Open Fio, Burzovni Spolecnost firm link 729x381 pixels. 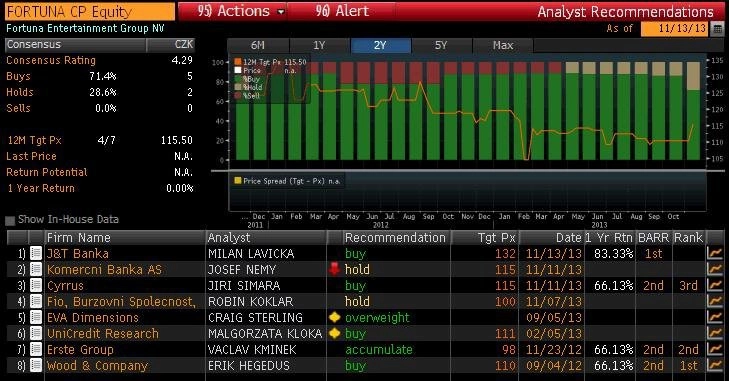click(x=121, y=301)
